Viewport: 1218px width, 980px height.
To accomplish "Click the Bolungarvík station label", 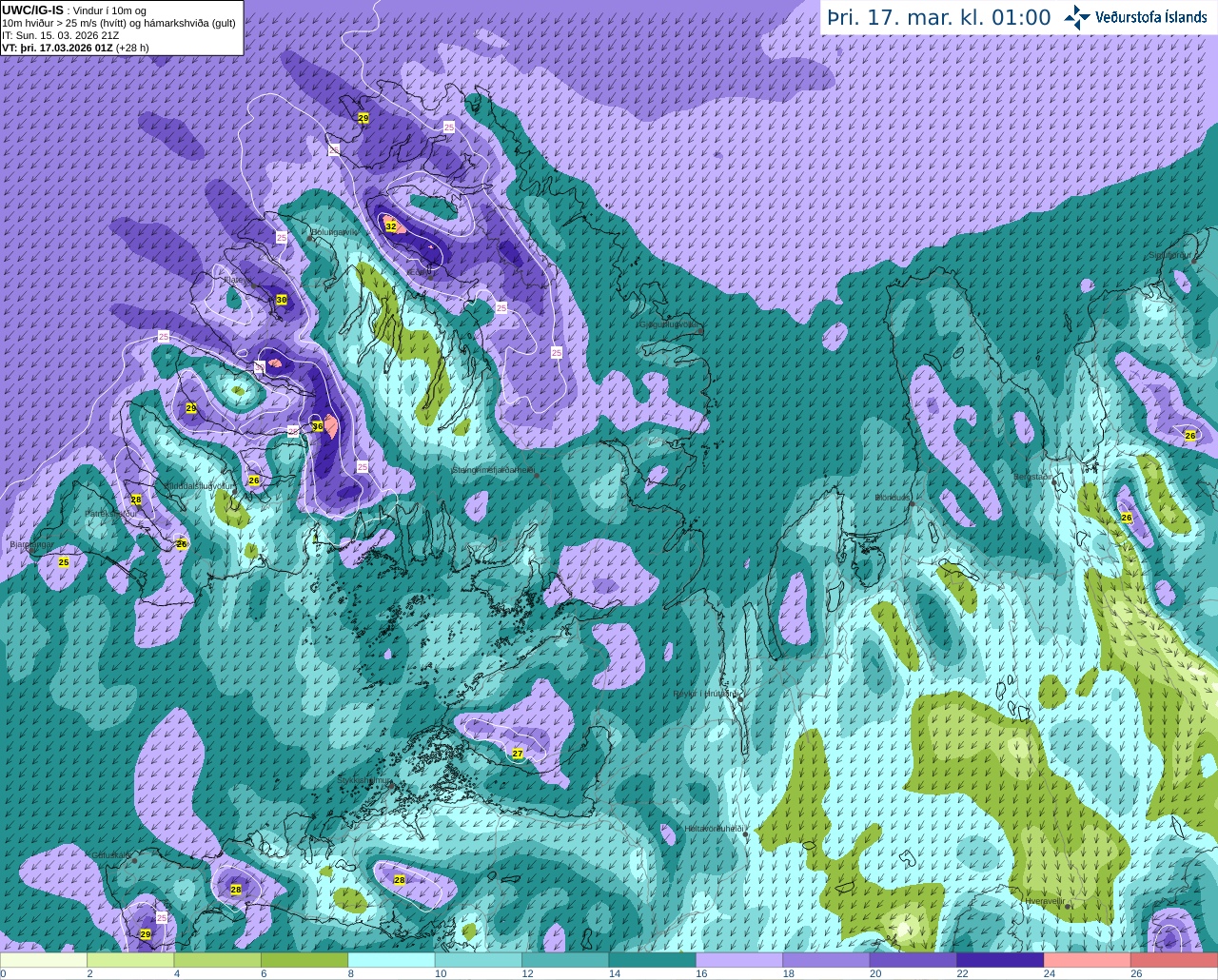I will click(x=334, y=231).
